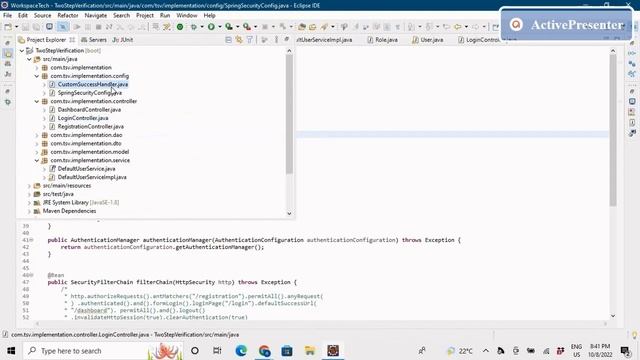Click the Project Explorer vertical scrollbar
The height and width of the screenshot is (360, 640).
click(289, 114)
